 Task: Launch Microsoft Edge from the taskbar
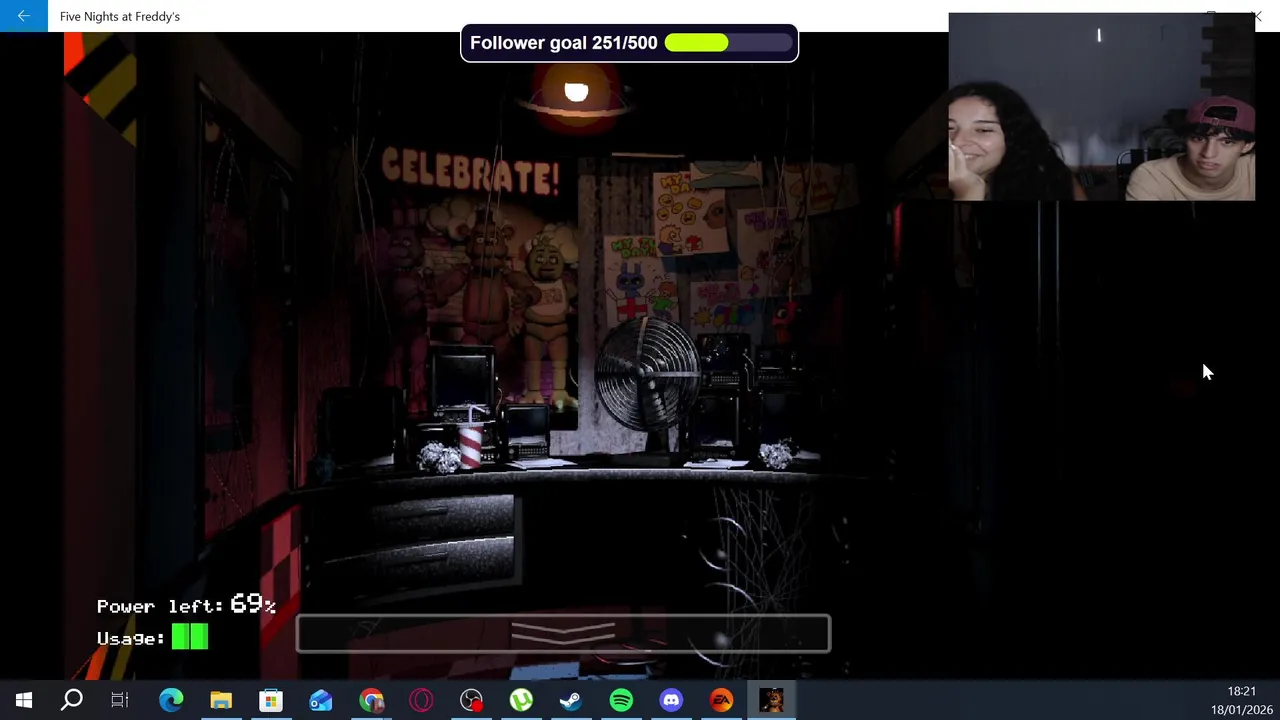tap(171, 700)
